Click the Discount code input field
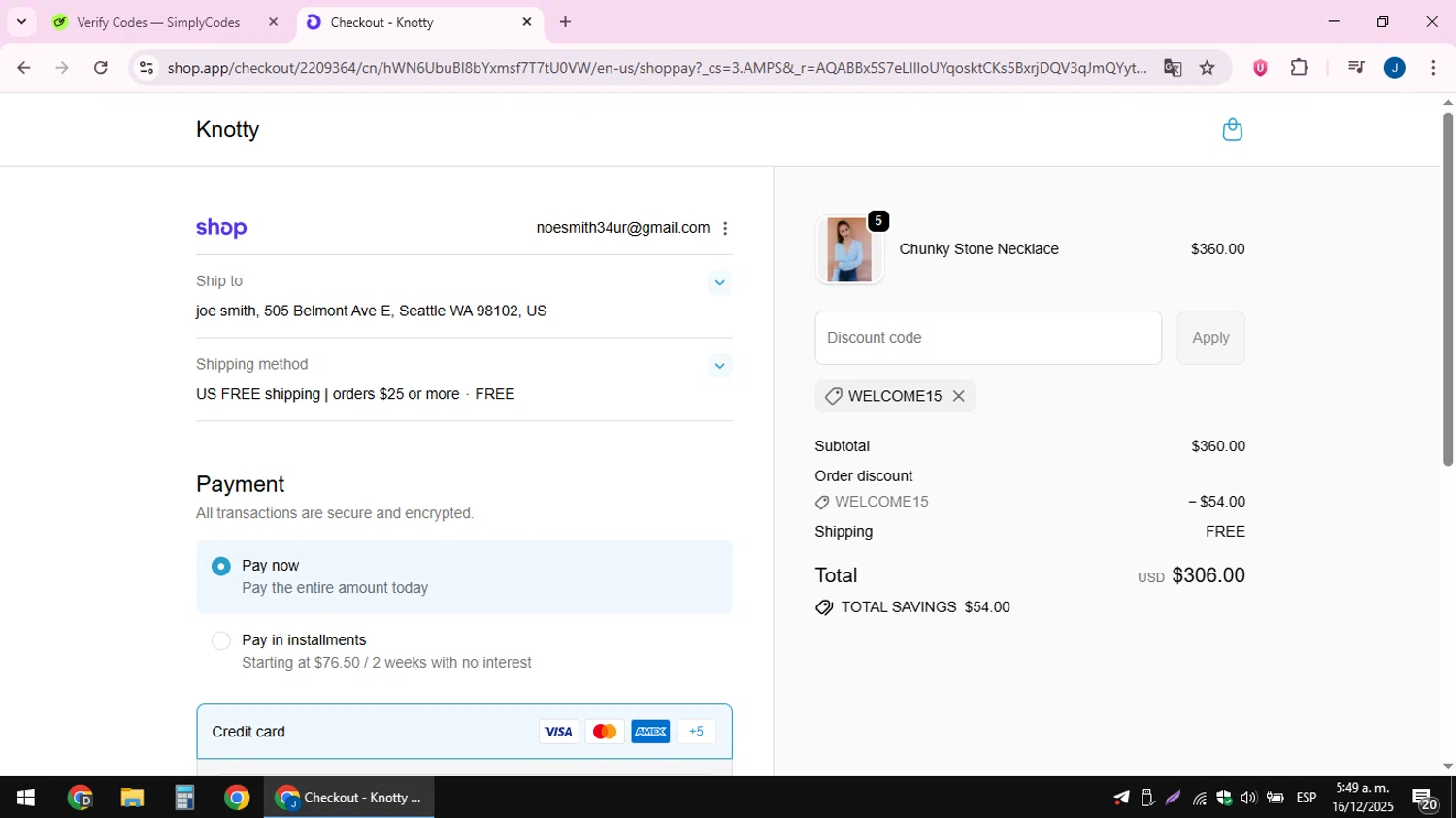 tap(988, 338)
